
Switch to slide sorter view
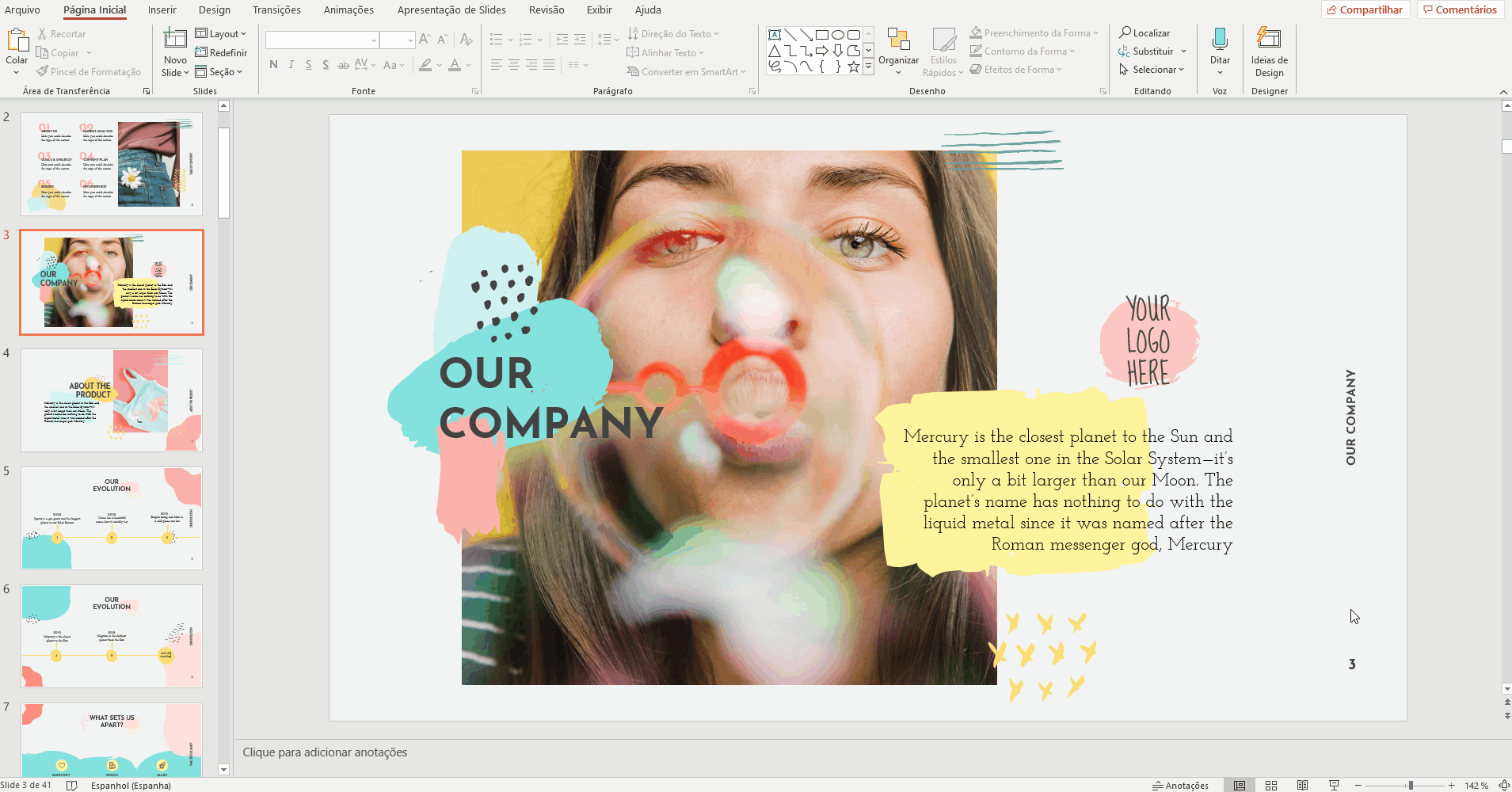1271,786
